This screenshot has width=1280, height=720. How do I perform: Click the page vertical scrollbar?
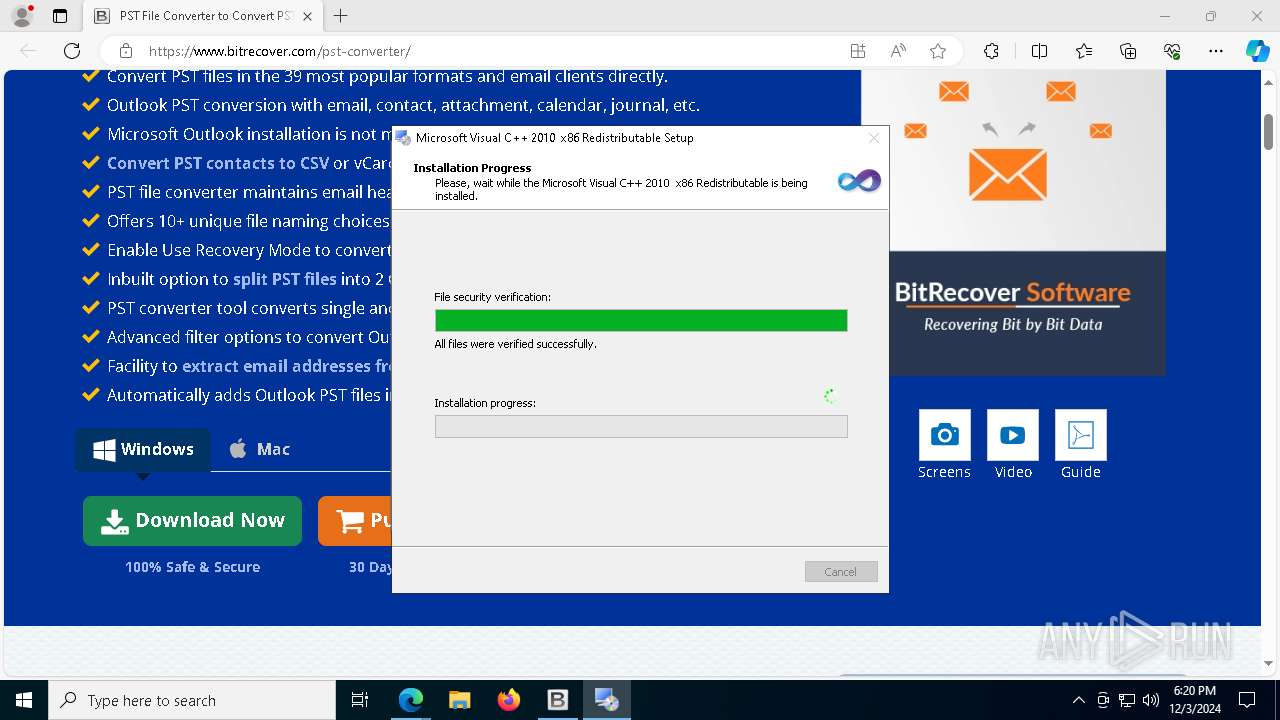coord(1269,130)
